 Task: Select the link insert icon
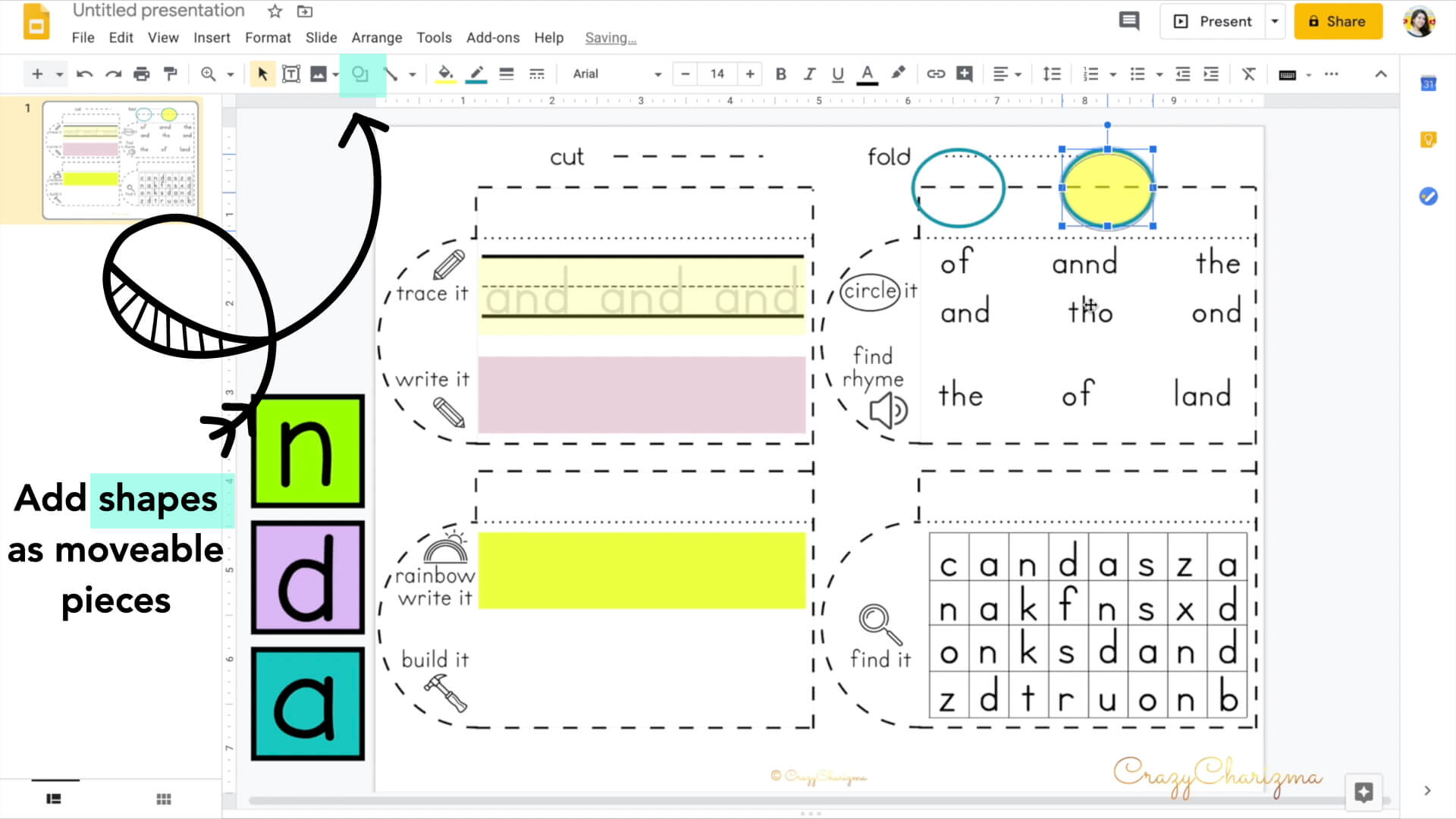(936, 73)
